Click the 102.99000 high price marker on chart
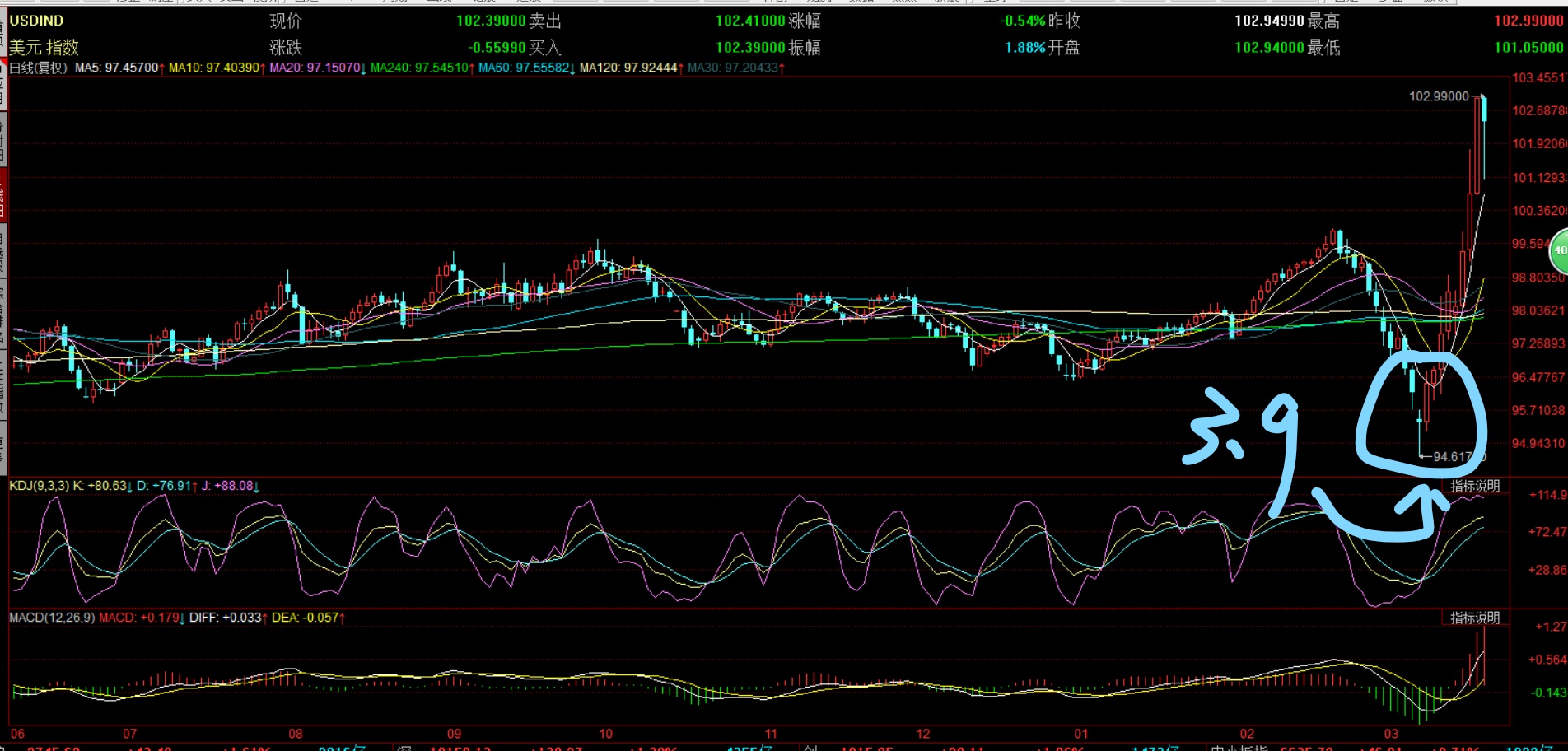1568x751 pixels. (1438, 96)
